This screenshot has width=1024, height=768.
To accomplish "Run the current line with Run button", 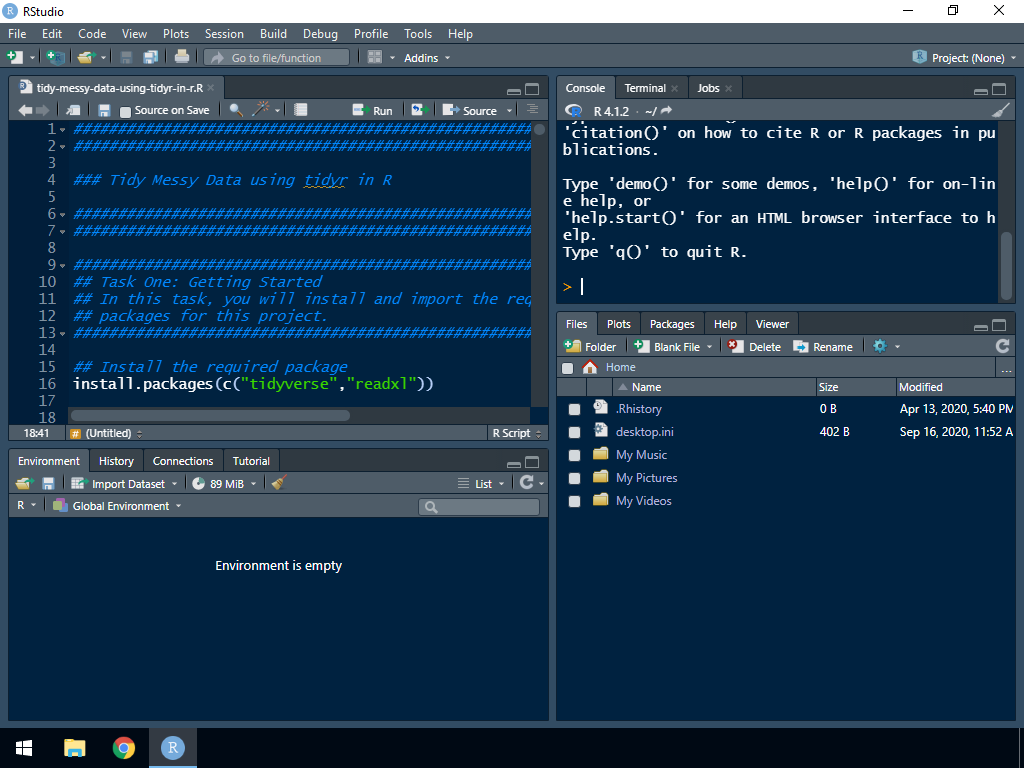I will (x=373, y=110).
